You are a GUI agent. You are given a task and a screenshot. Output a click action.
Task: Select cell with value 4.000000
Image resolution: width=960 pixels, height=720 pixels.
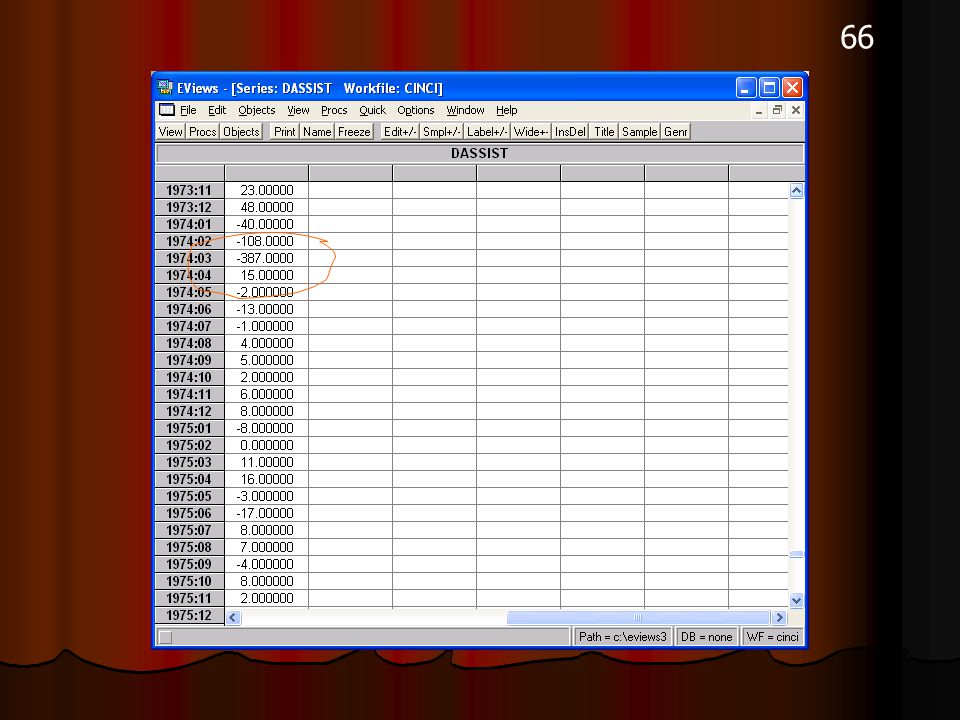click(266, 343)
